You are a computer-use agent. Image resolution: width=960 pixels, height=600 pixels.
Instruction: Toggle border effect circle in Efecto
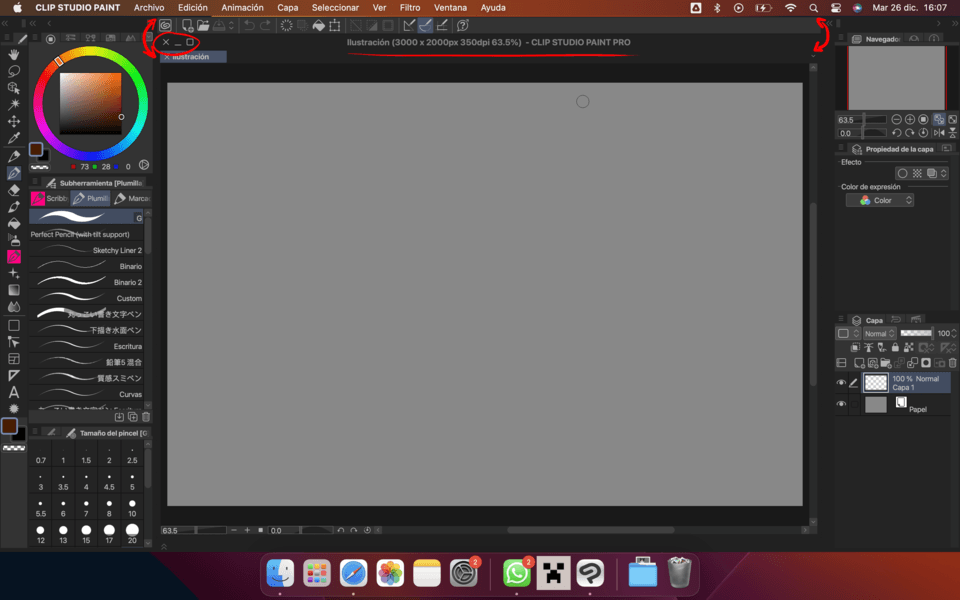point(902,173)
